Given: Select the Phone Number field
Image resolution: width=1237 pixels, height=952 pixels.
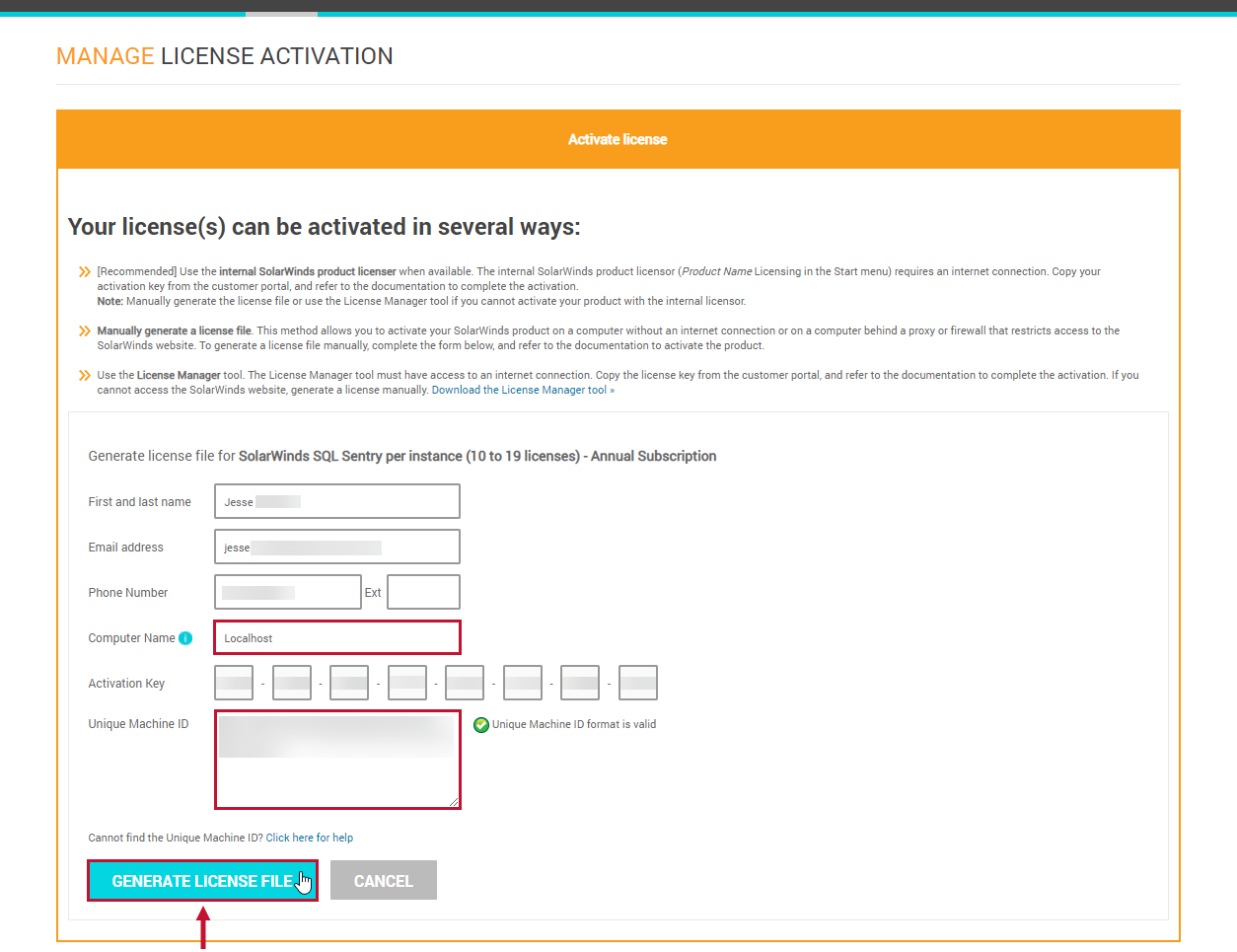Looking at the screenshot, I should pyautogui.click(x=287, y=591).
